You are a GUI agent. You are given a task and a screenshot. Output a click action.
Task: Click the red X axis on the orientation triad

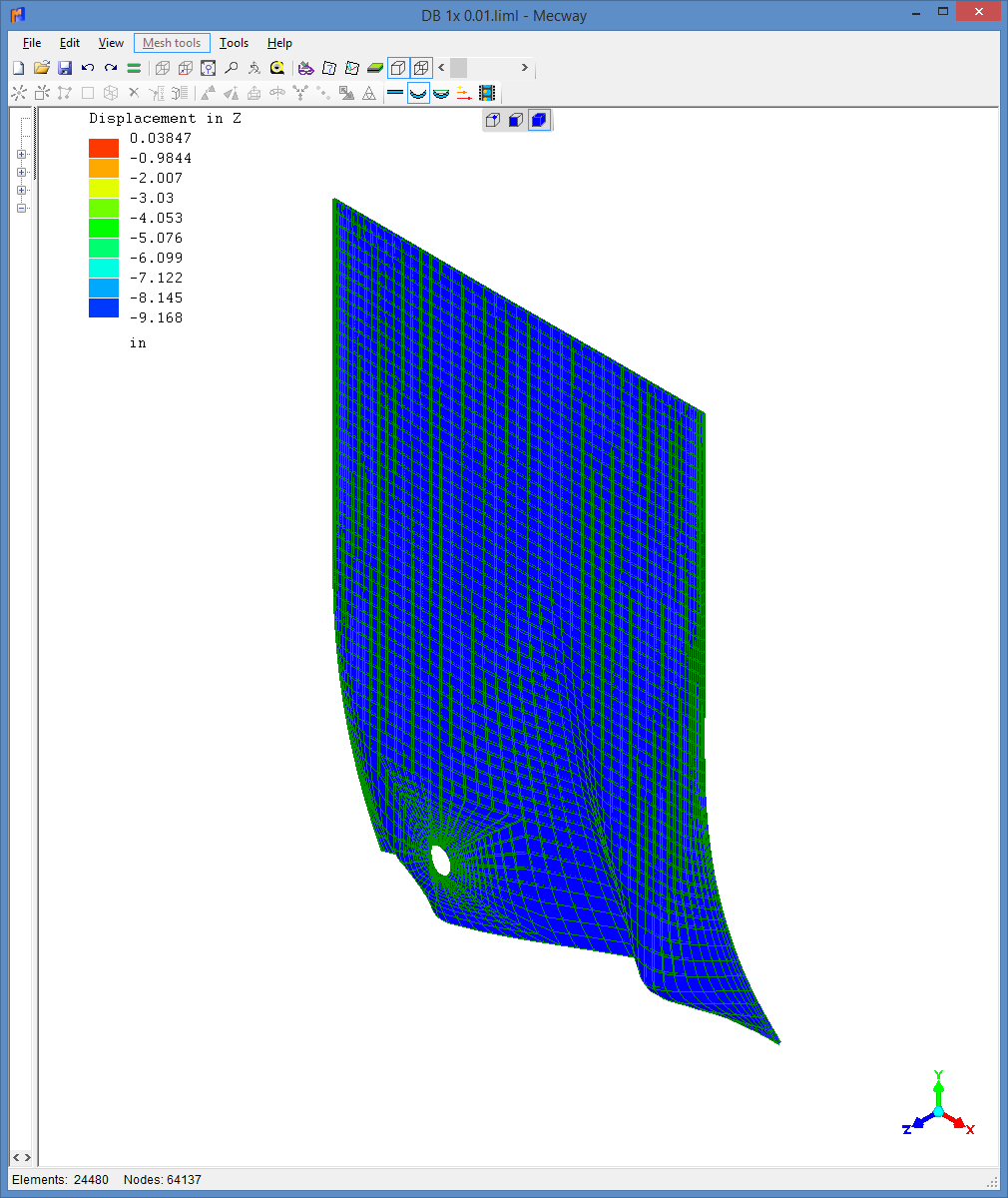pos(958,1122)
